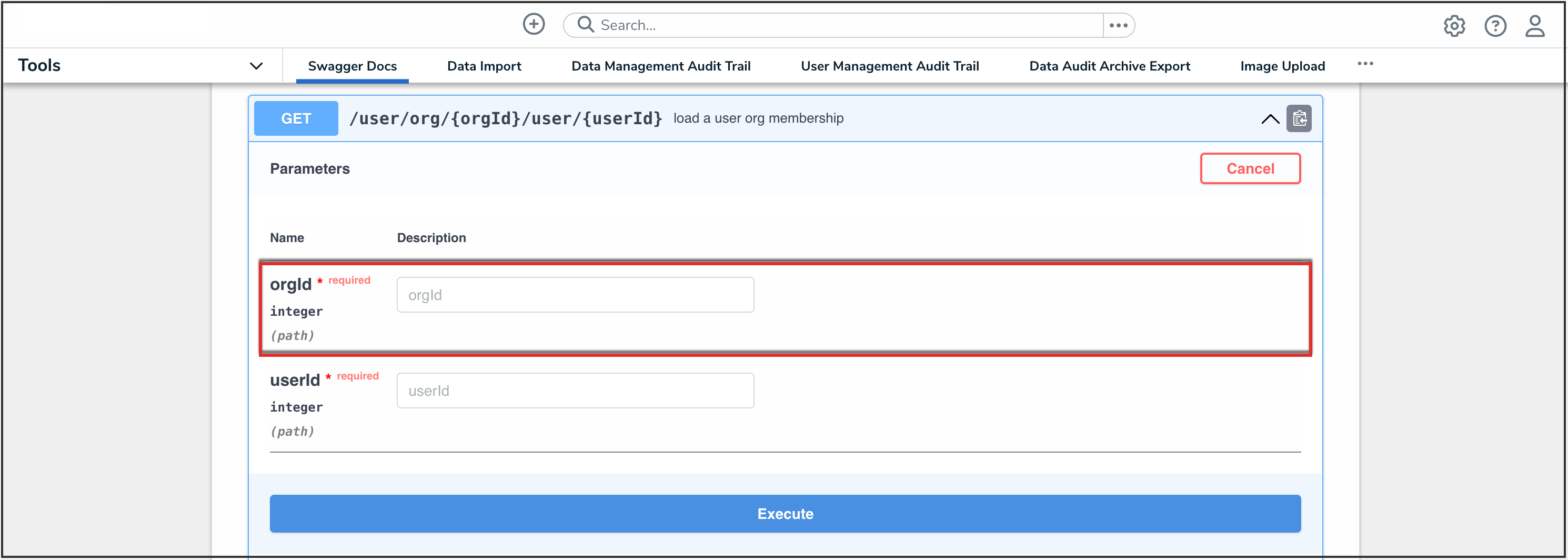Copy endpoint using the clipboard icon
Viewport: 1568px width, 560px height.
[1299, 118]
